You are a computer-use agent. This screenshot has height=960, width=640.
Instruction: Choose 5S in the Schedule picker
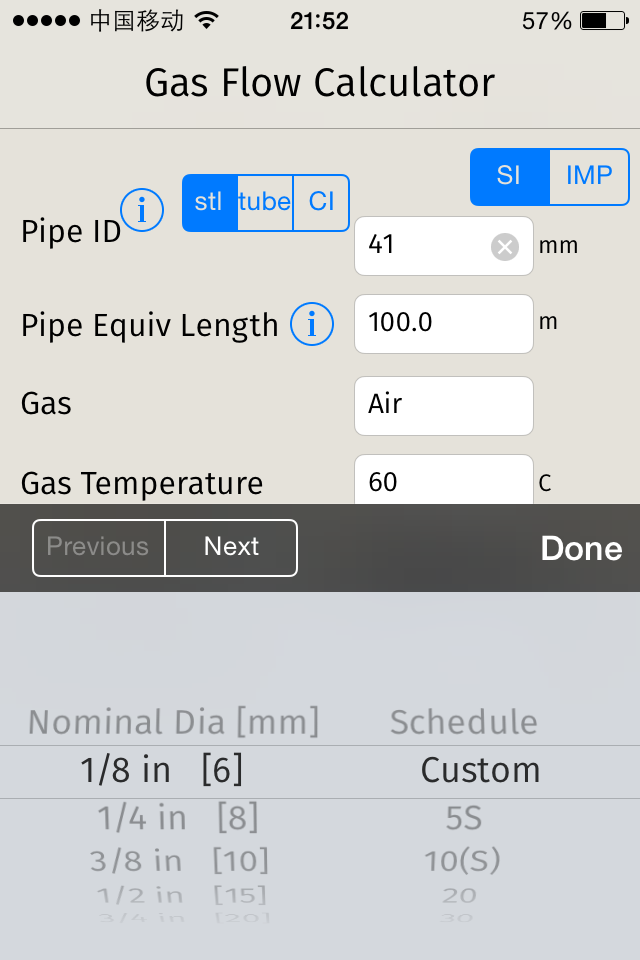pos(464,819)
